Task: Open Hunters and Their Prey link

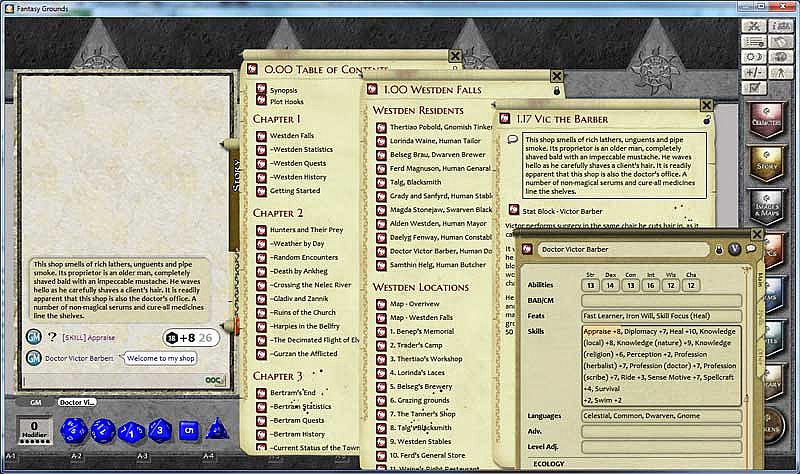Action: pos(306,230)
